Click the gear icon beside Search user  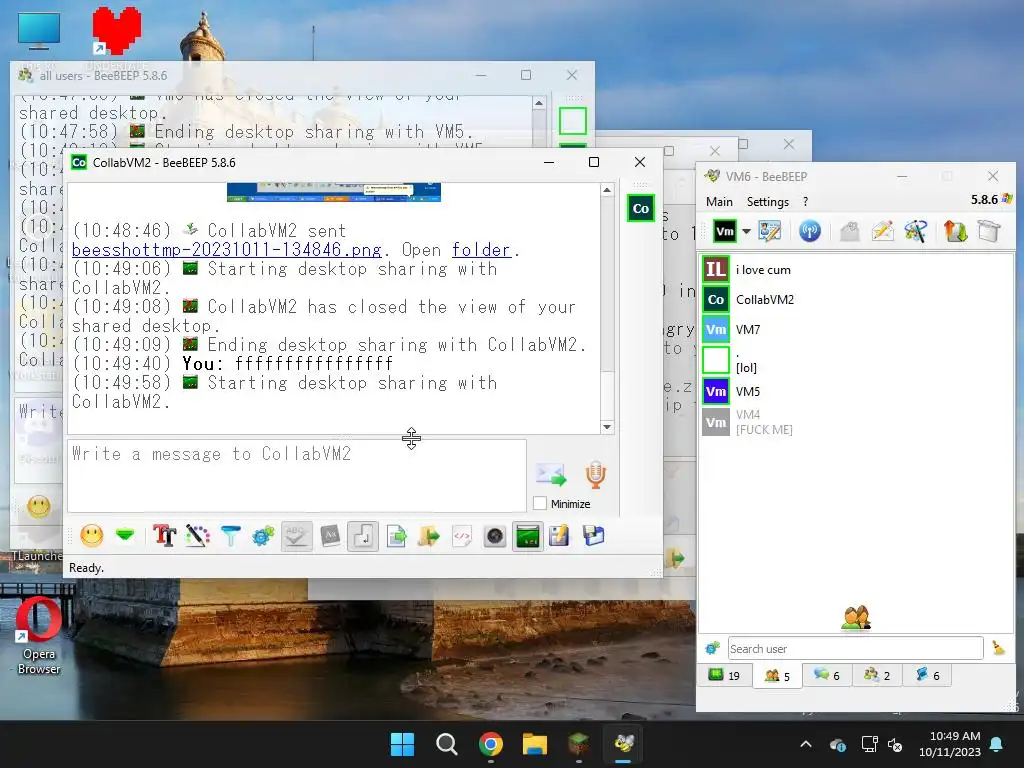coord(712,648)
